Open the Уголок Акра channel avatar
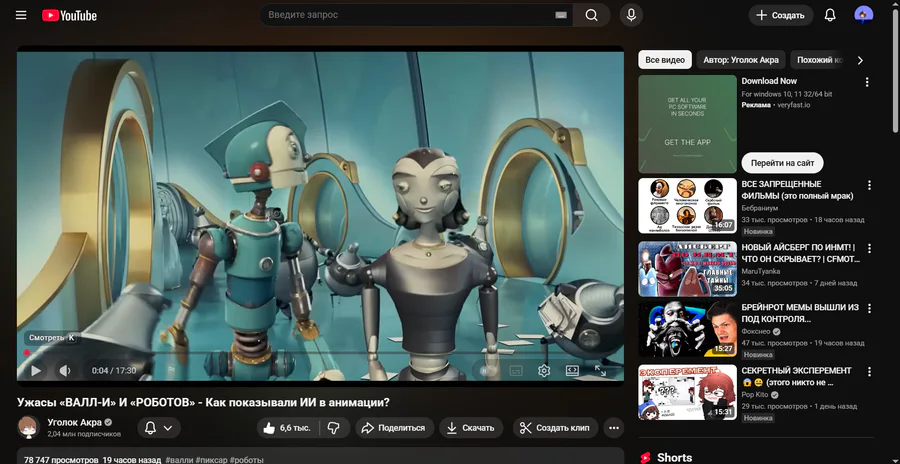 (28, 427)
